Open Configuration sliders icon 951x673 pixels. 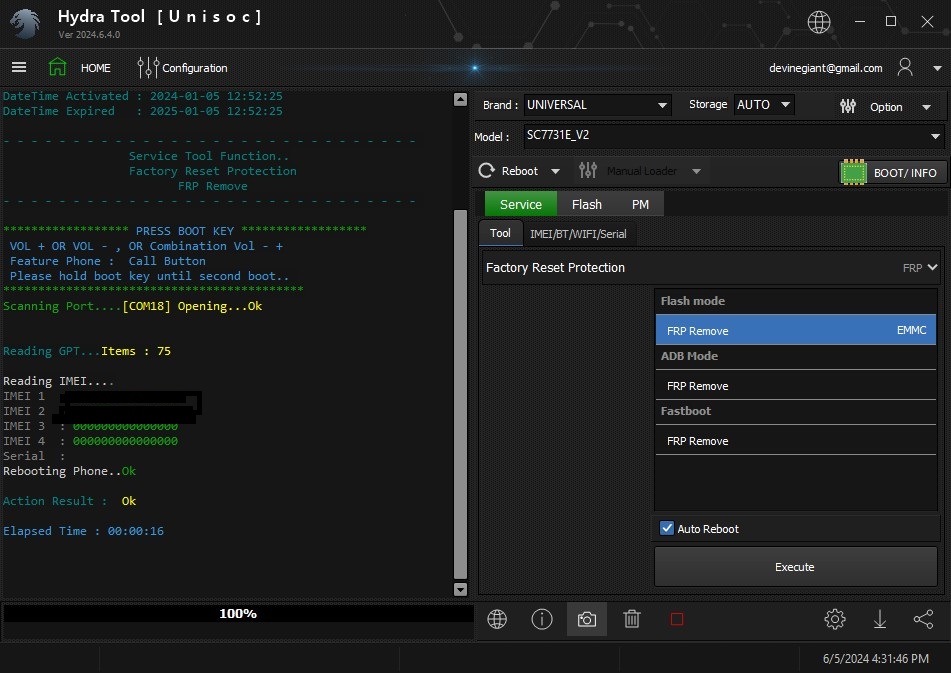[147, 67]
